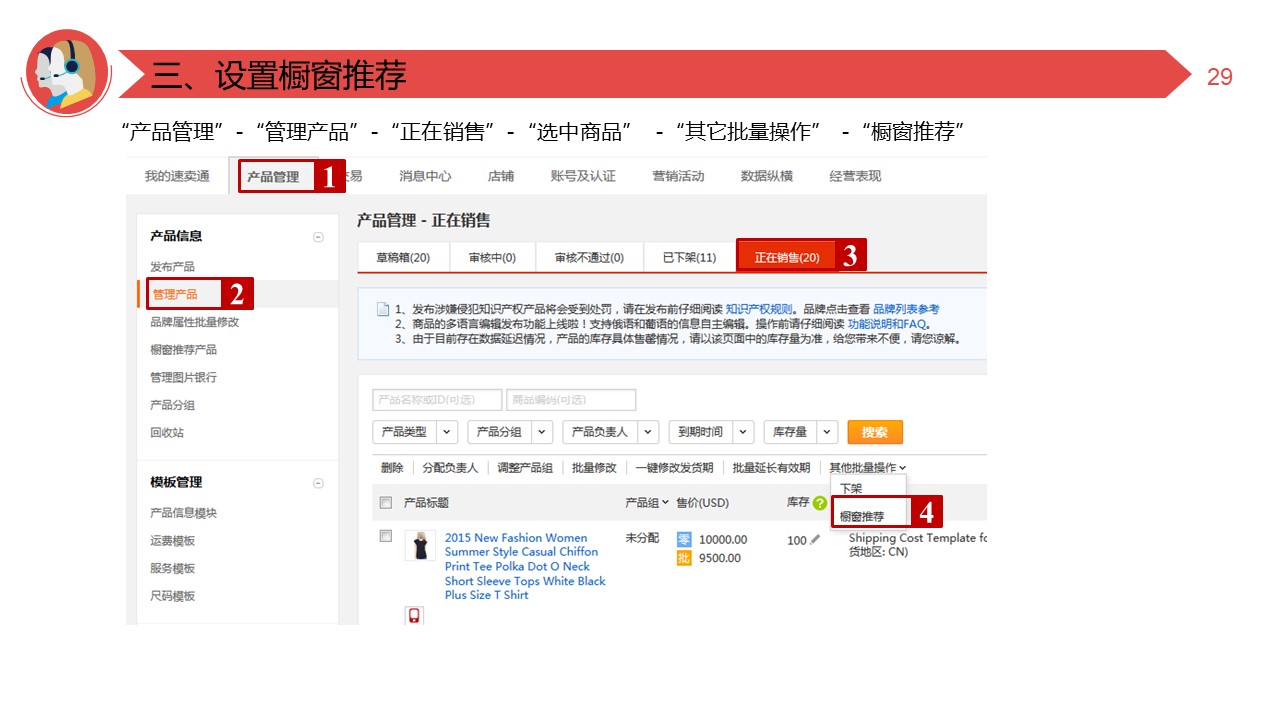Open the 2015 New Fashion Women product title link
Viewport: 1280px width, 720px height.
pyautogui.click(x=525, y=566)
